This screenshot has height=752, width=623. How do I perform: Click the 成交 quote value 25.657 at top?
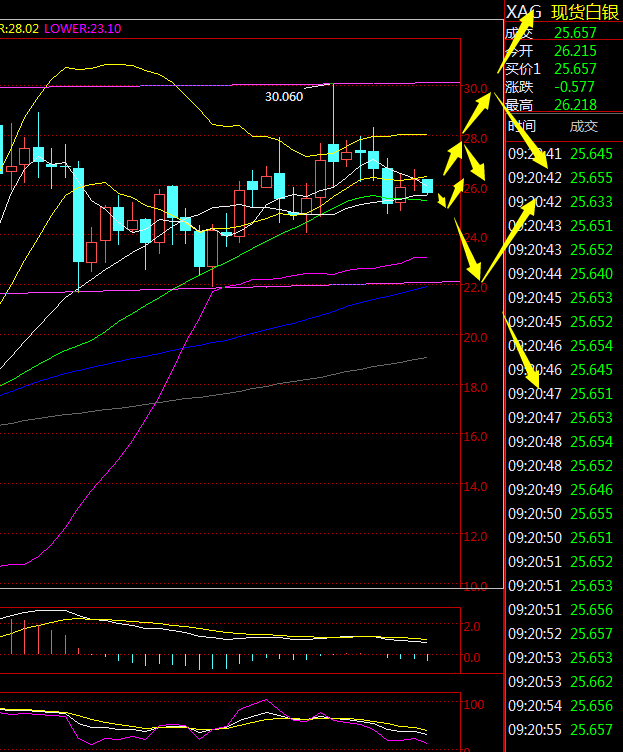pos(575,33)
